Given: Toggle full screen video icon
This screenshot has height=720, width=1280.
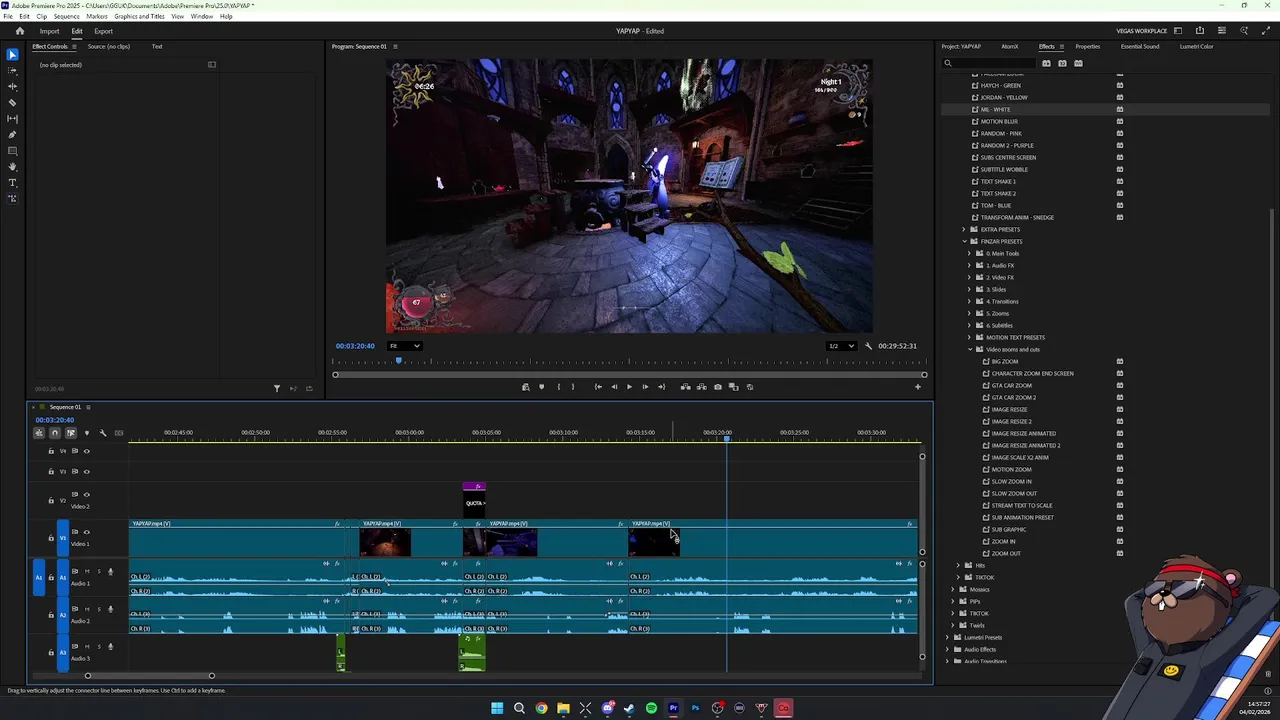Looking at the screenshot, I should click(x=1264, y=31).
